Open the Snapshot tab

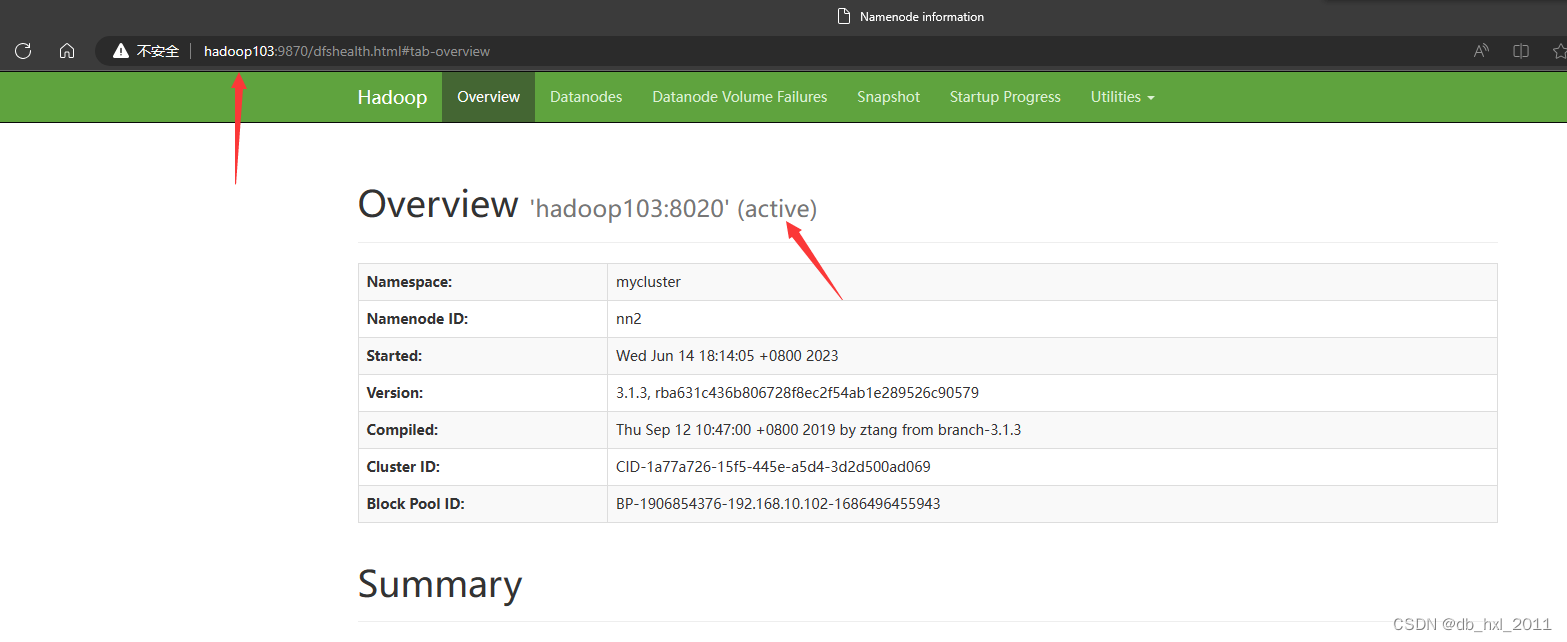pos(888,96)
